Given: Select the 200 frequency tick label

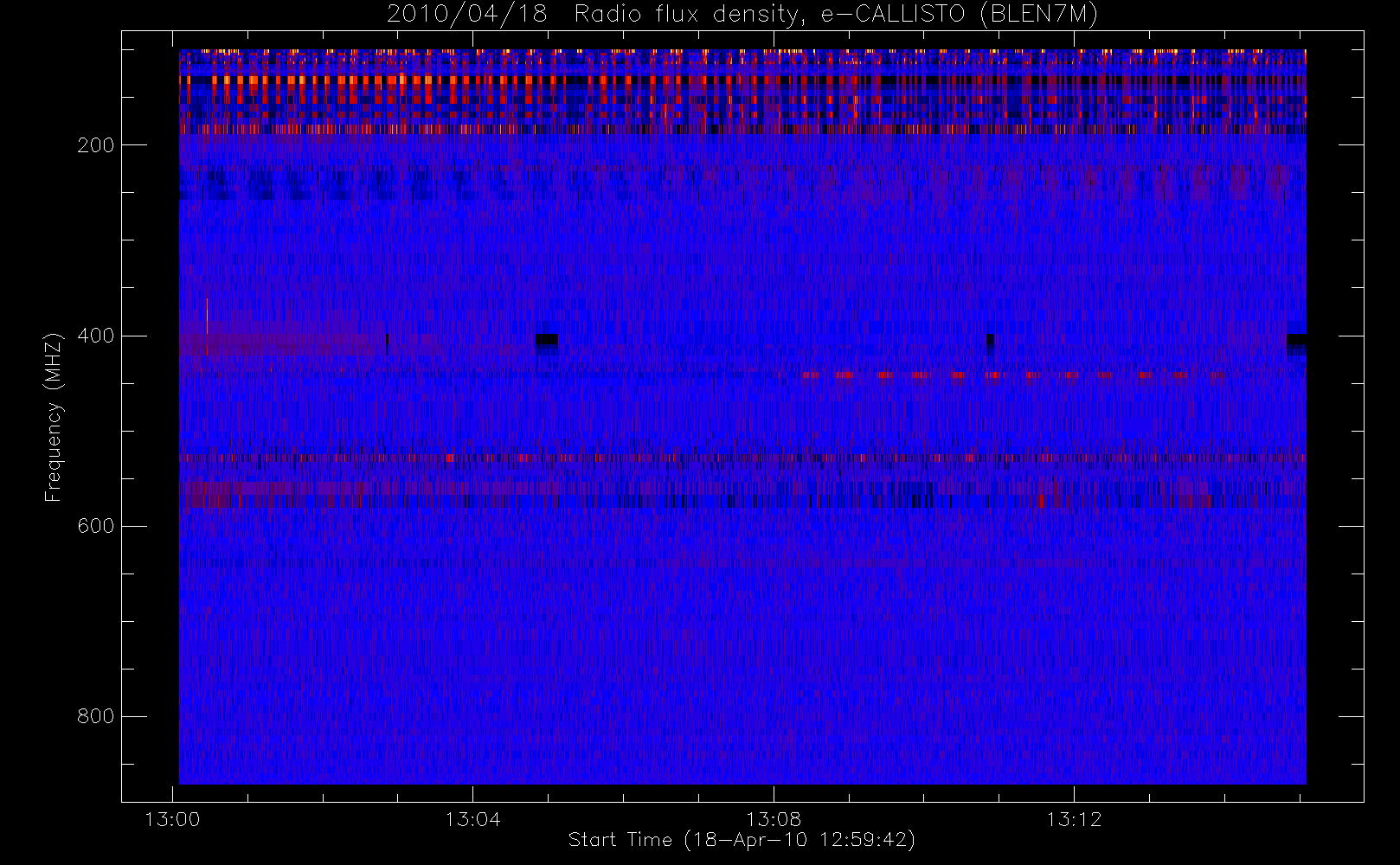Looking at the screenshot, I should click(96, 145).
